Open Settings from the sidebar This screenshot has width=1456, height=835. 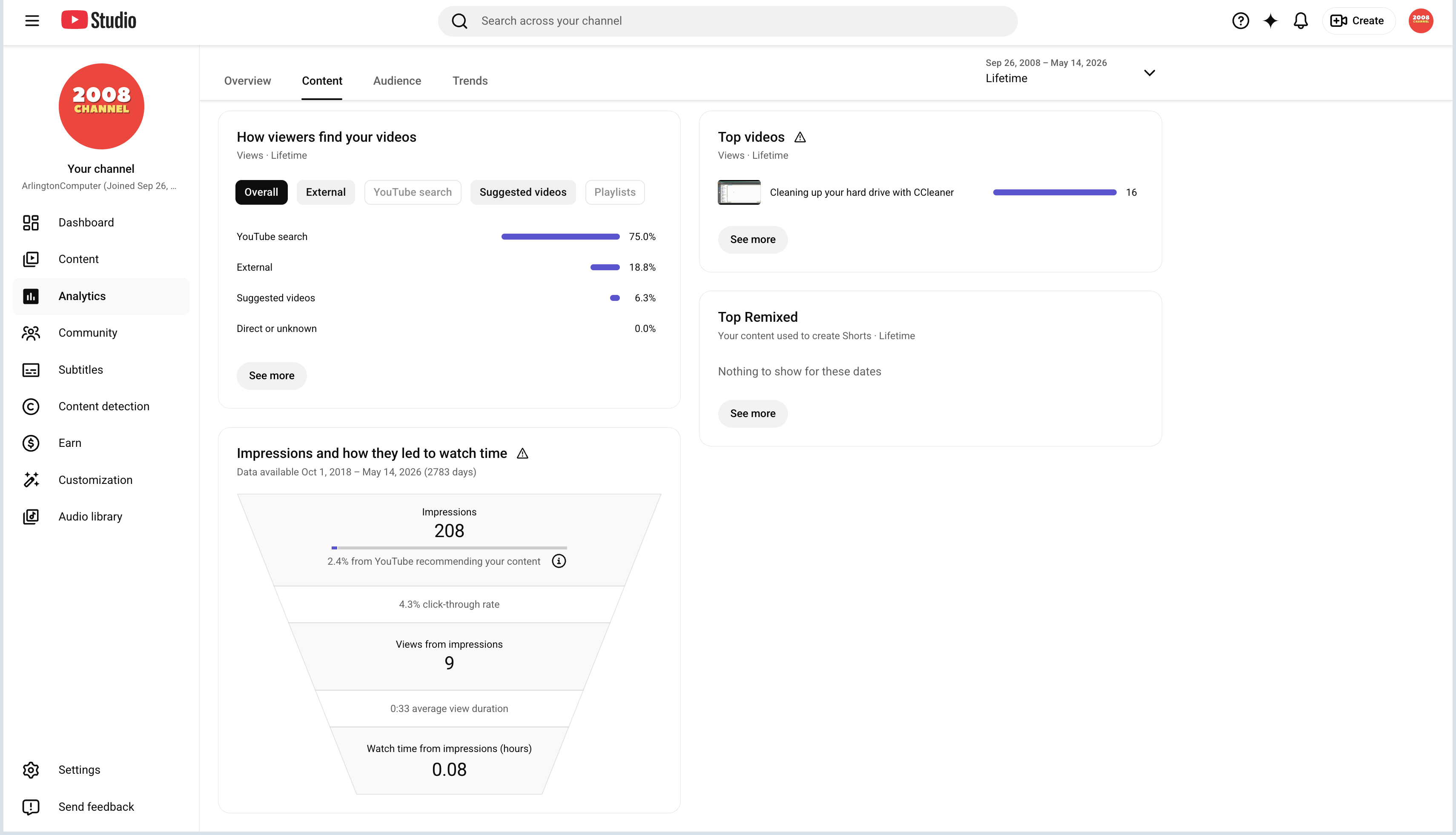click(x=101, y=769)
